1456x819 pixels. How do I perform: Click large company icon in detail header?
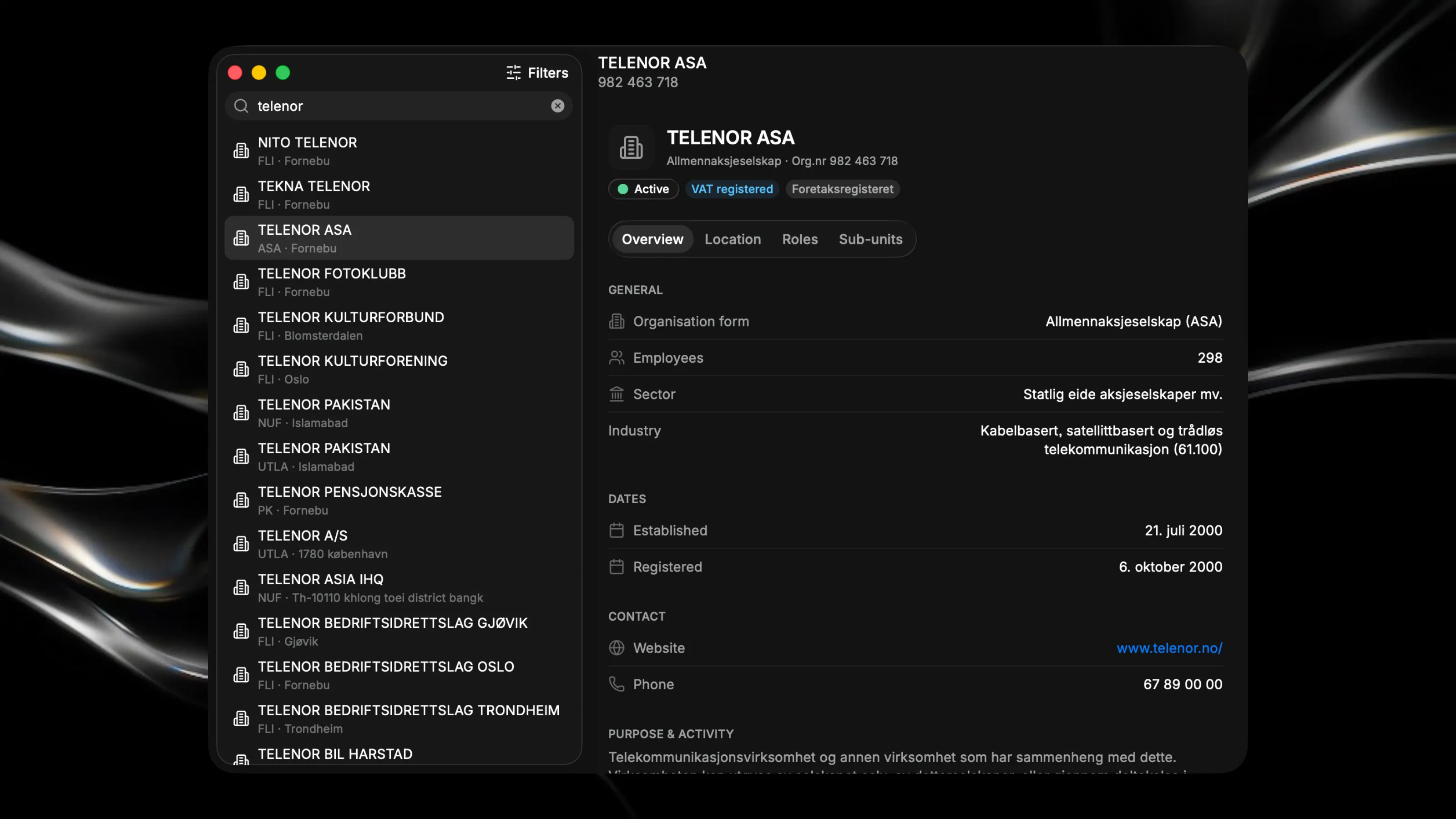pyautogui.click(x=631, y=147)
